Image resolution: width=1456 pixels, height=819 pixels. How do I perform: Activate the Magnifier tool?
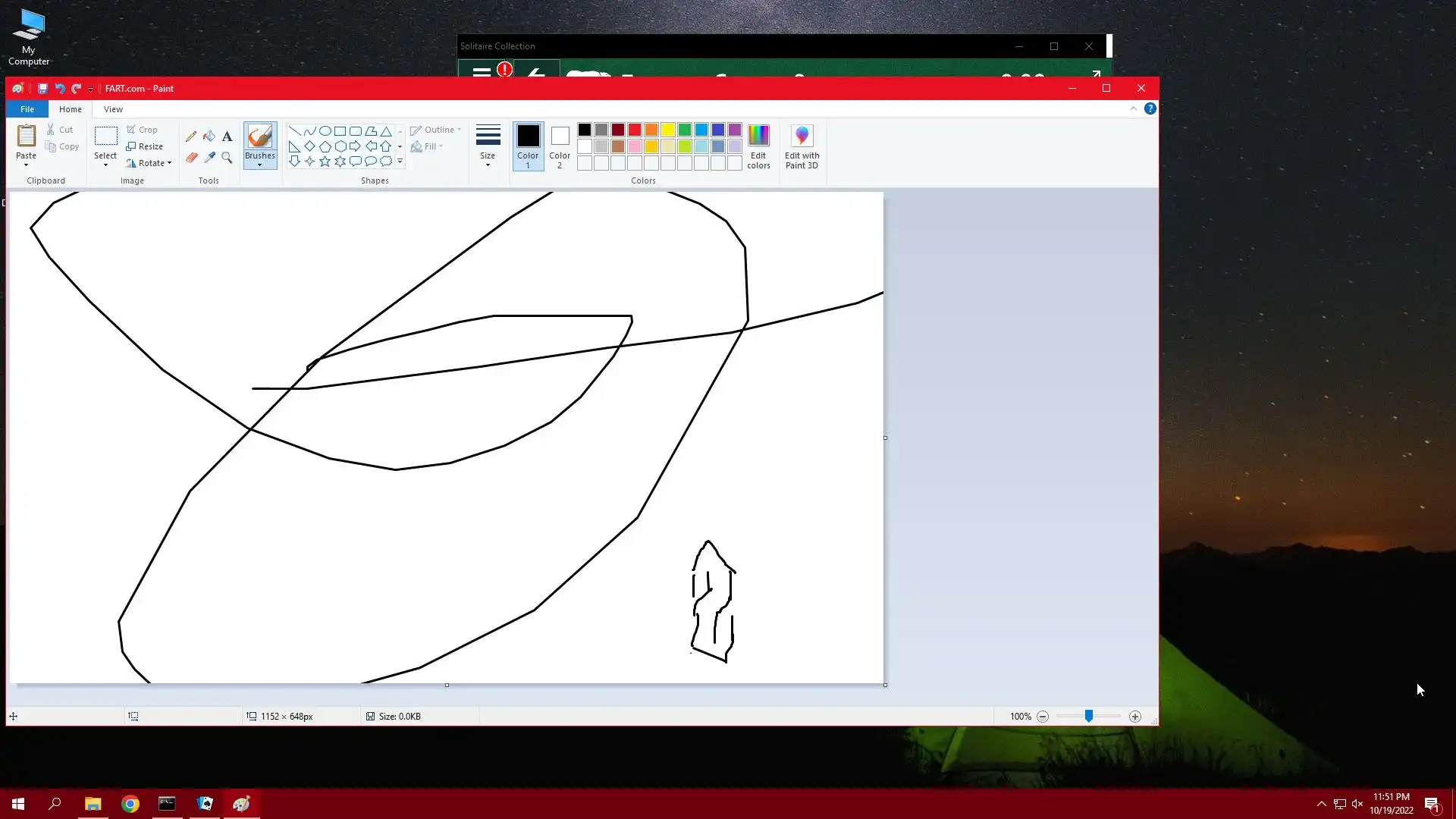227,158
